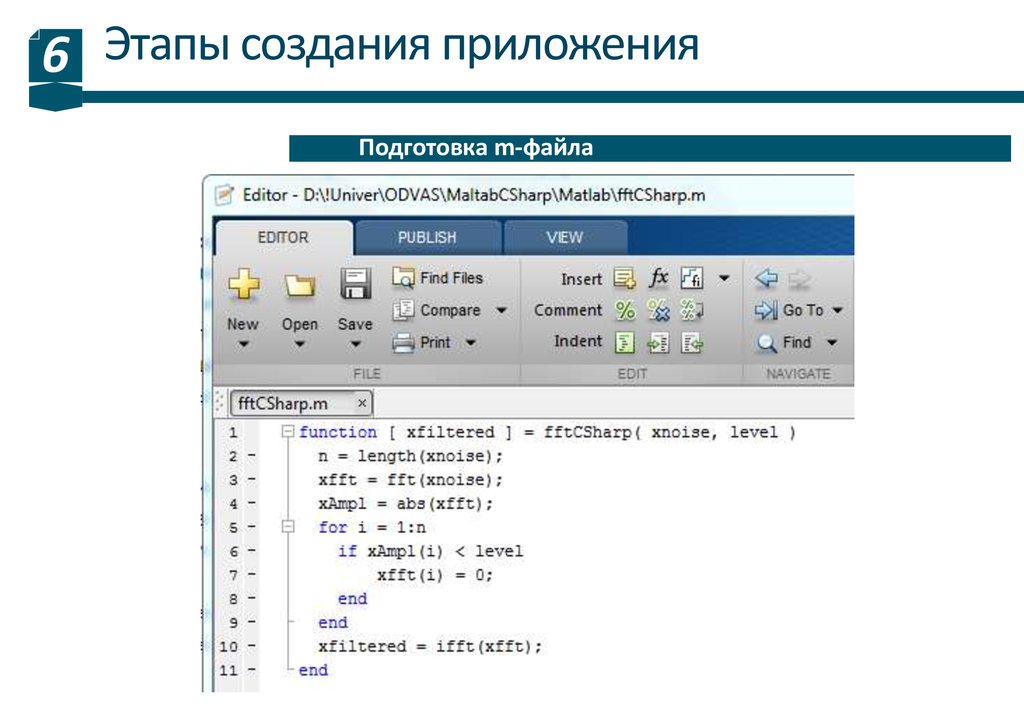Viewport: 1024px width, 723px height.
Task: Click the Save floppy disk icon
Action: point(355,284)
